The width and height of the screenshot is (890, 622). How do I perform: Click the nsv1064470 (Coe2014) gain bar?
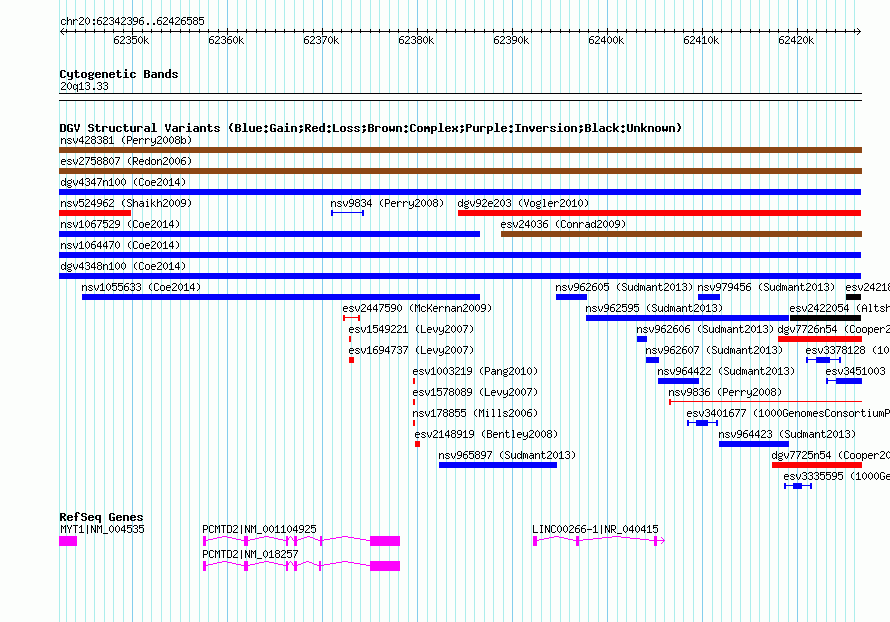[x=460, y=255]
